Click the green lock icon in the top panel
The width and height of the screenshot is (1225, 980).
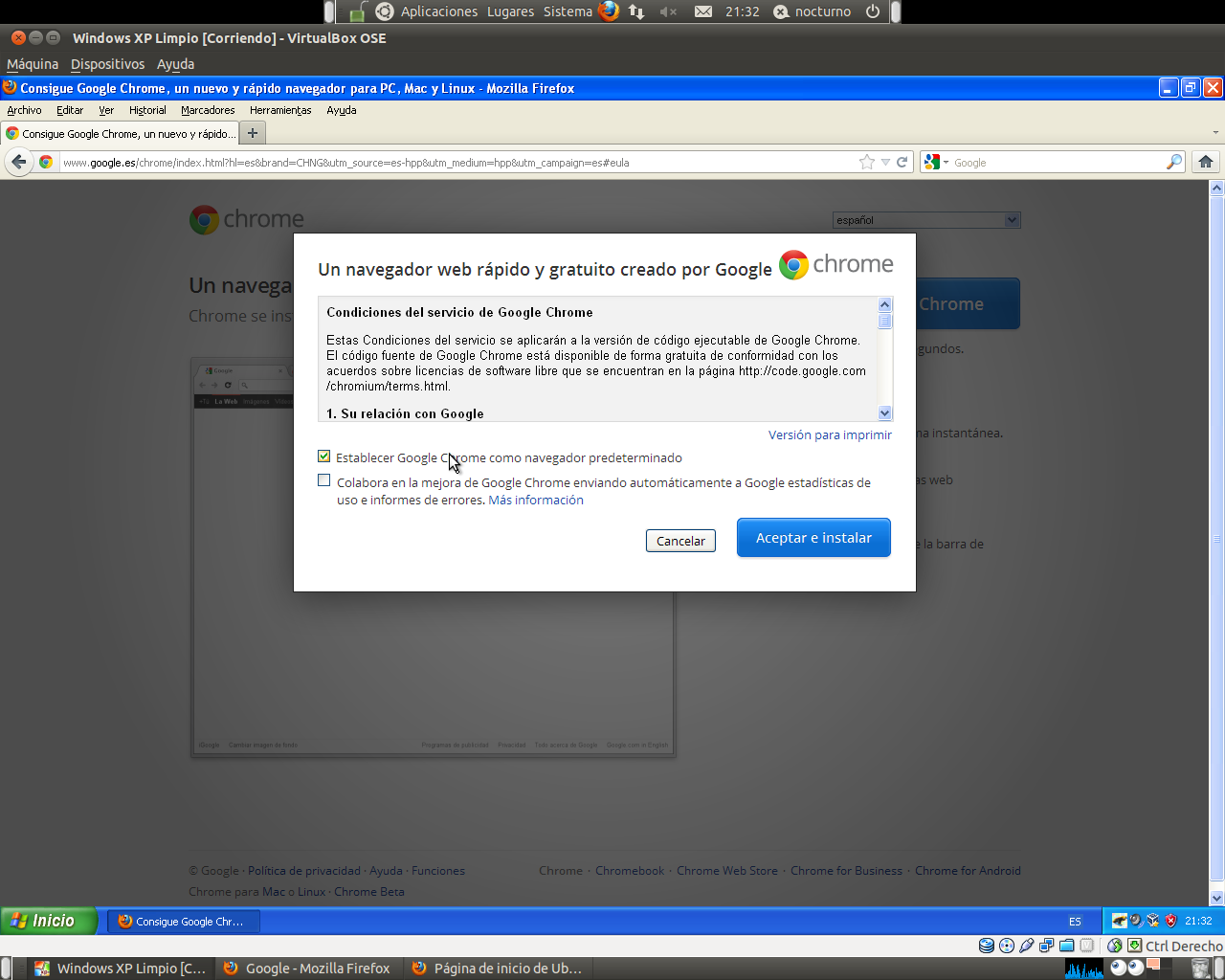click(x=358, y=11)
